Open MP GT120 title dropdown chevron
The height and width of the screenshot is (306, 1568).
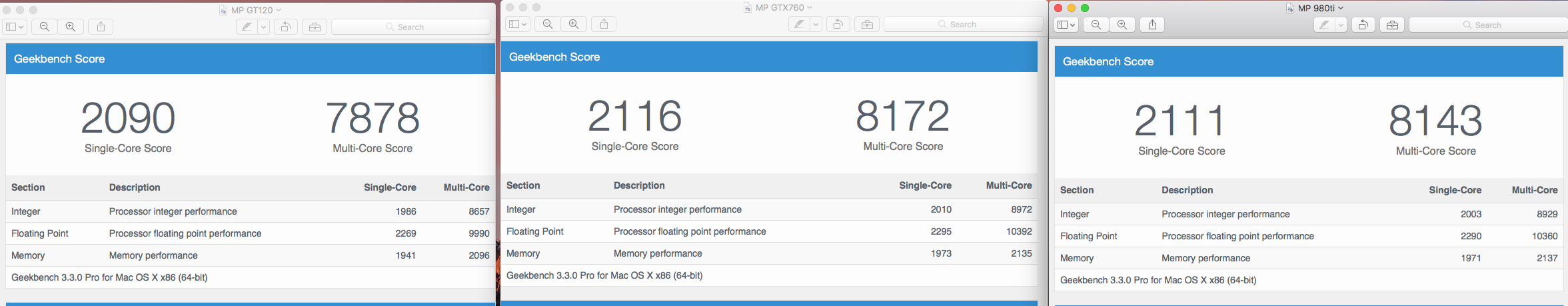(x=279, y=10)
